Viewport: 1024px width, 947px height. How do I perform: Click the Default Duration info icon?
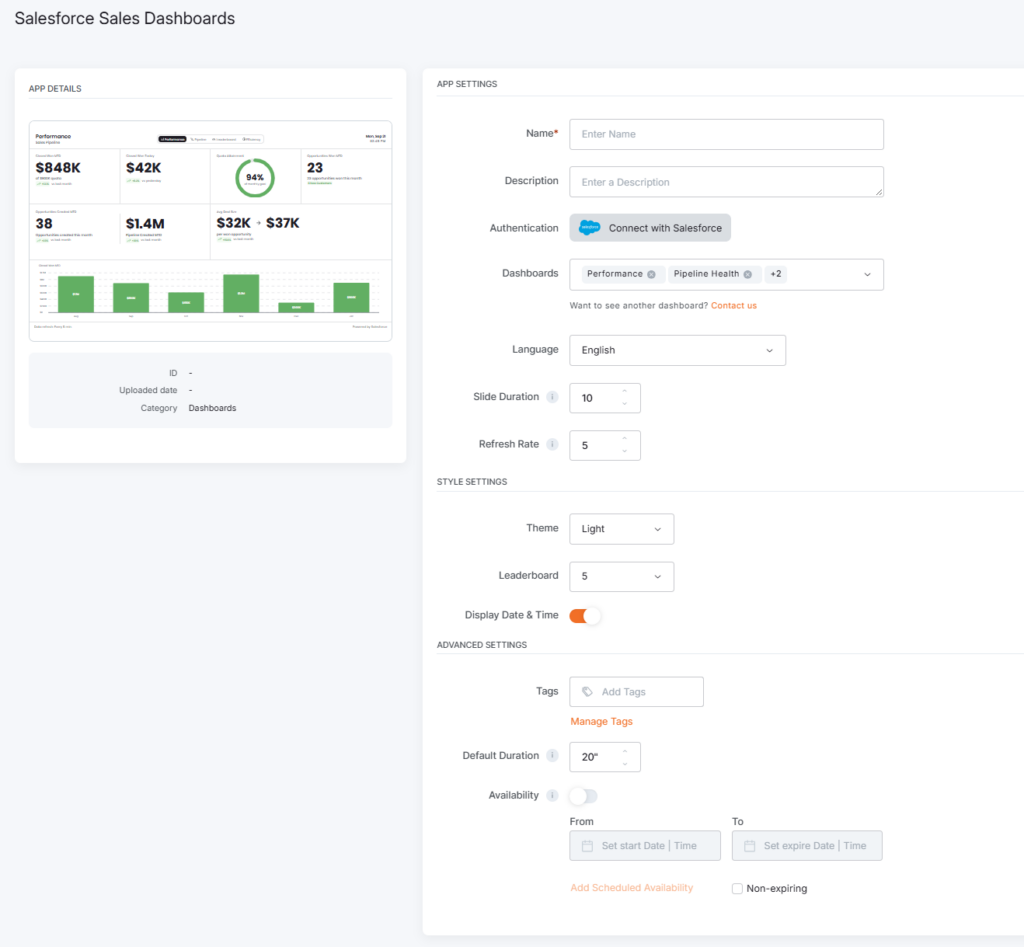click(552, 756)
